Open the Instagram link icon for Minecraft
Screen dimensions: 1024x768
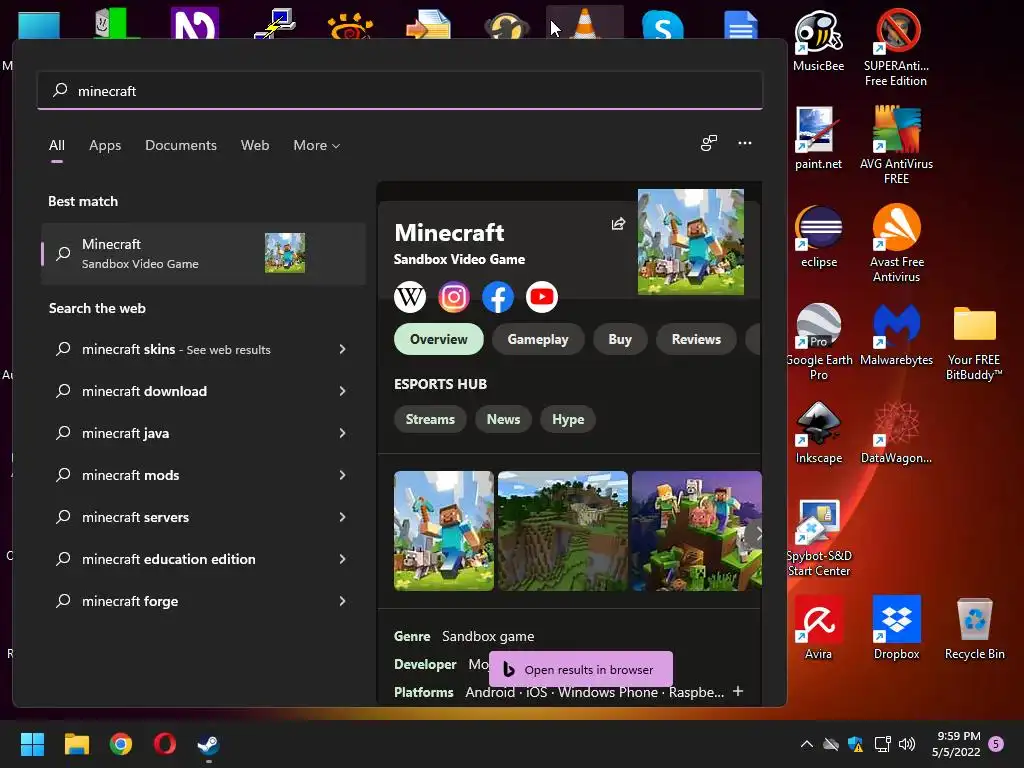[x=454, y=297]
